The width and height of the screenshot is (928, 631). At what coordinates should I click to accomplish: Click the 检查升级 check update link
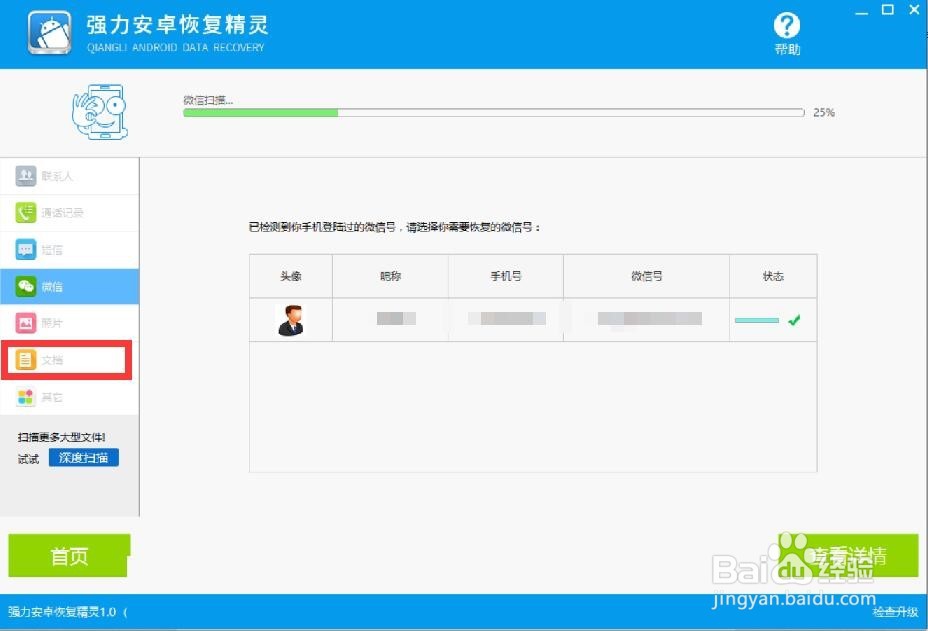pyautogui.click(x=895, y=612)
